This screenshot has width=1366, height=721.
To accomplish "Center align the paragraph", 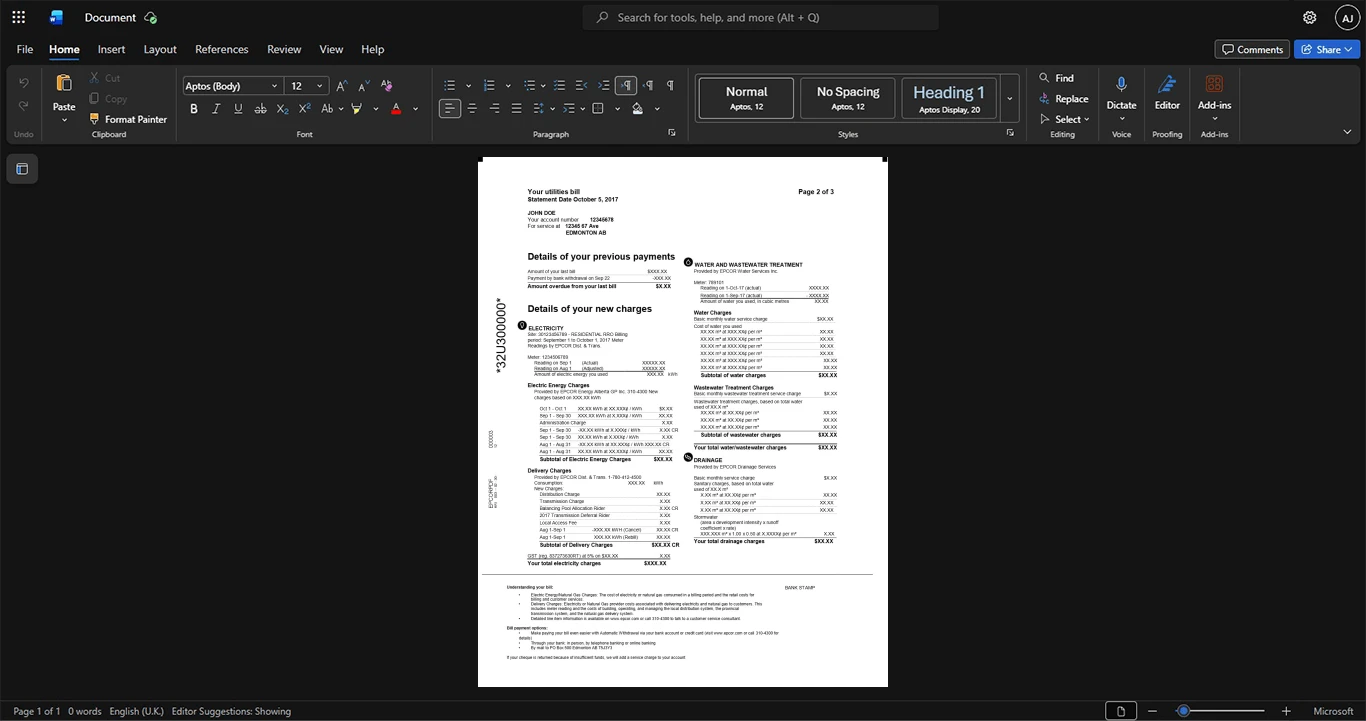I will coord(472,109).
